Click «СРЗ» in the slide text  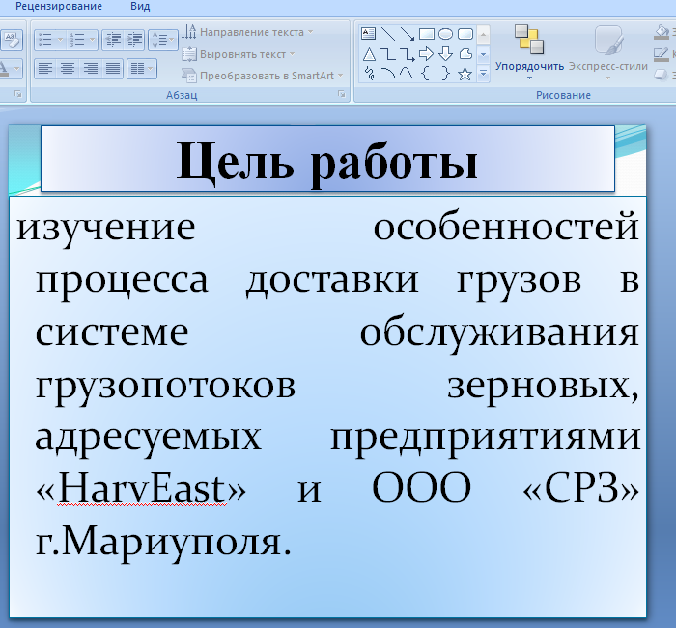(580, 488)
